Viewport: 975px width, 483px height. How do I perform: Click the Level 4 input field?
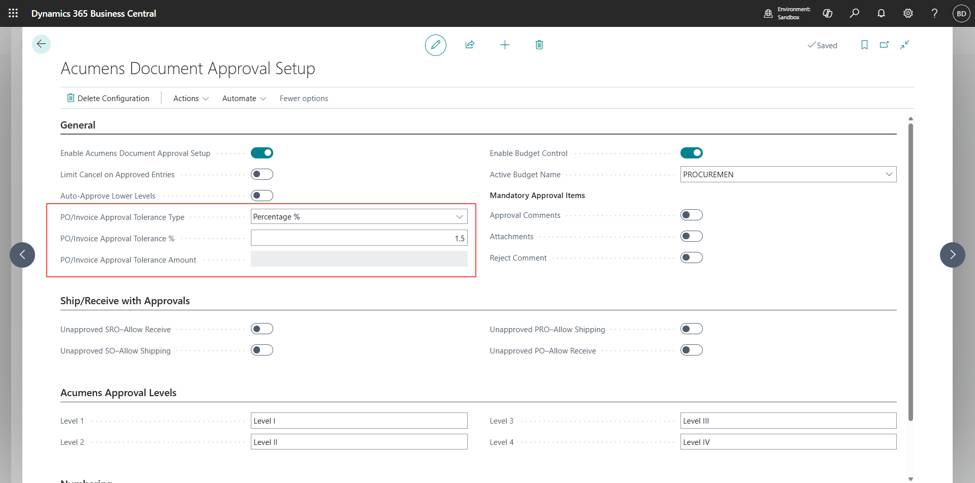(x=788, y=442)
